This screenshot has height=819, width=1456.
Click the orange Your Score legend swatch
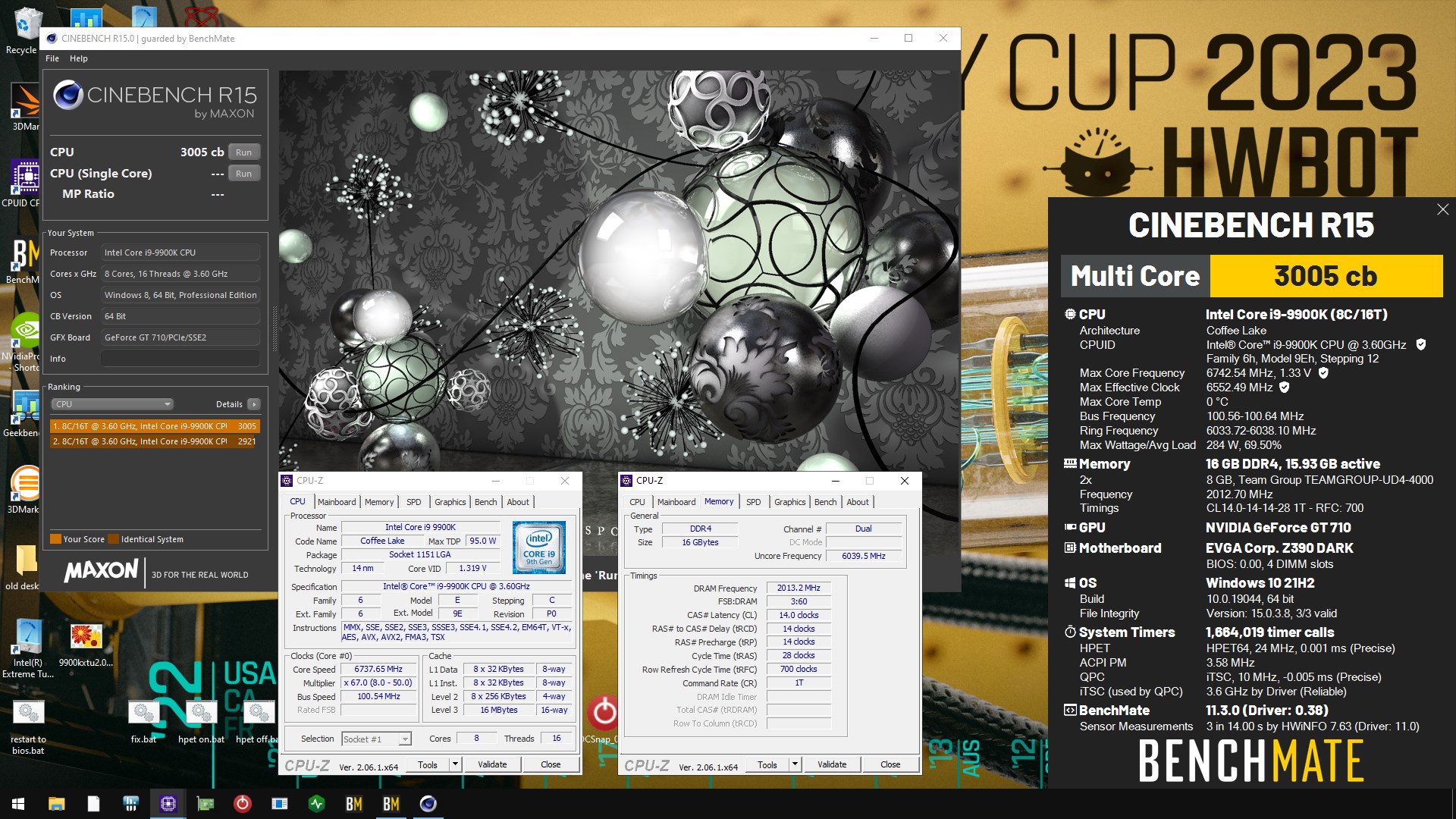point(55,539)
